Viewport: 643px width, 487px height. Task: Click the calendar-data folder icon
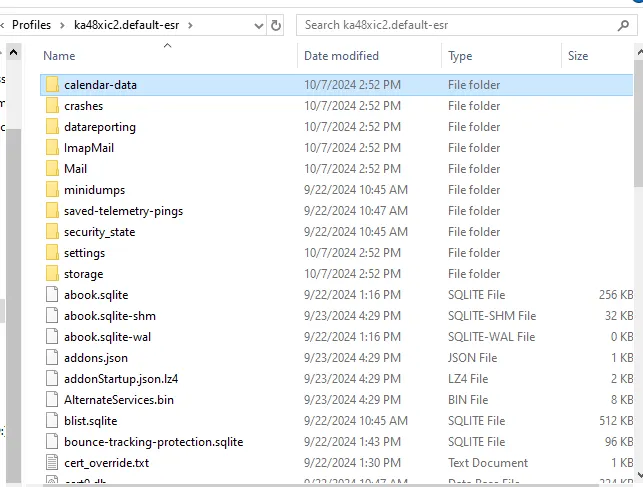52,85
